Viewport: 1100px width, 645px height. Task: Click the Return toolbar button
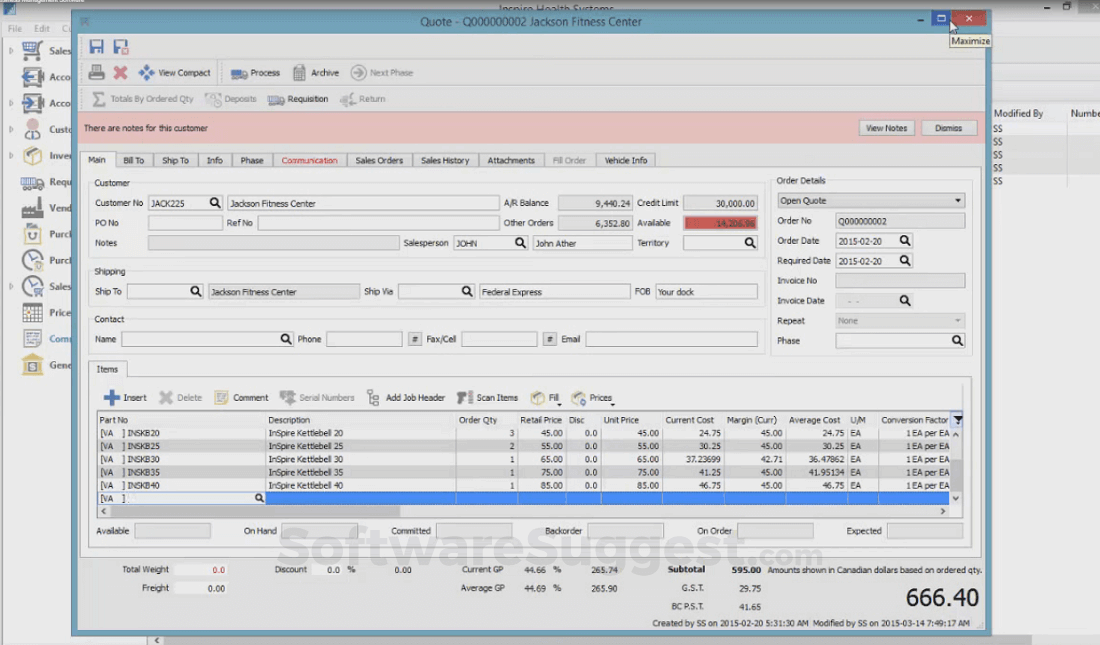(x=363, y=99)
